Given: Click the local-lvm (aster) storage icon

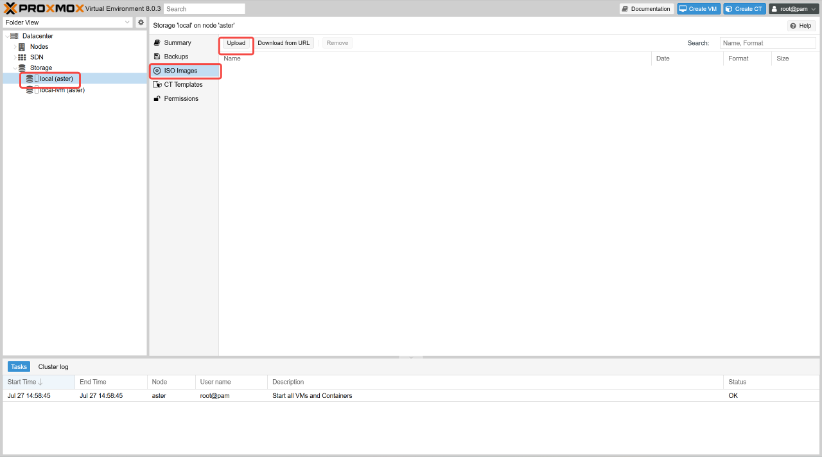Looking at the screenshot, I should (x=30, y=90).
